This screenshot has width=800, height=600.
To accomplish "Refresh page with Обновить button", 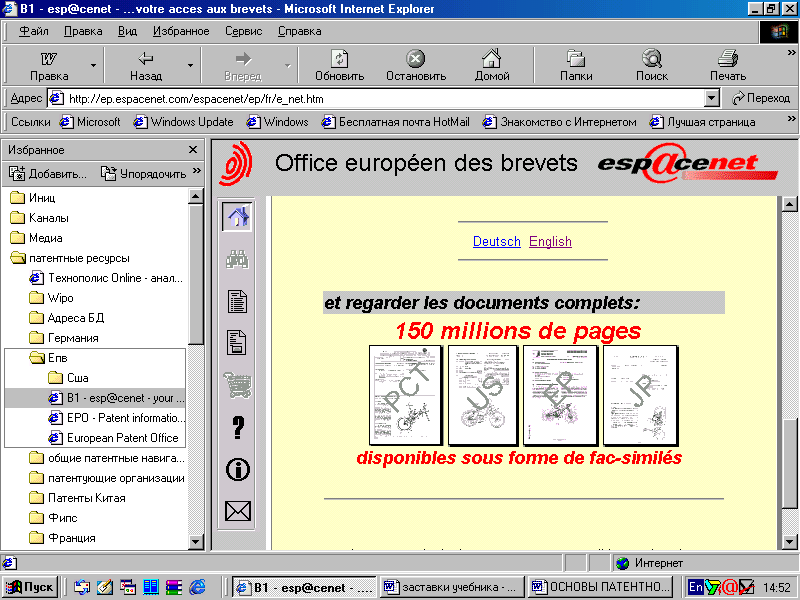I will (339, 65).
